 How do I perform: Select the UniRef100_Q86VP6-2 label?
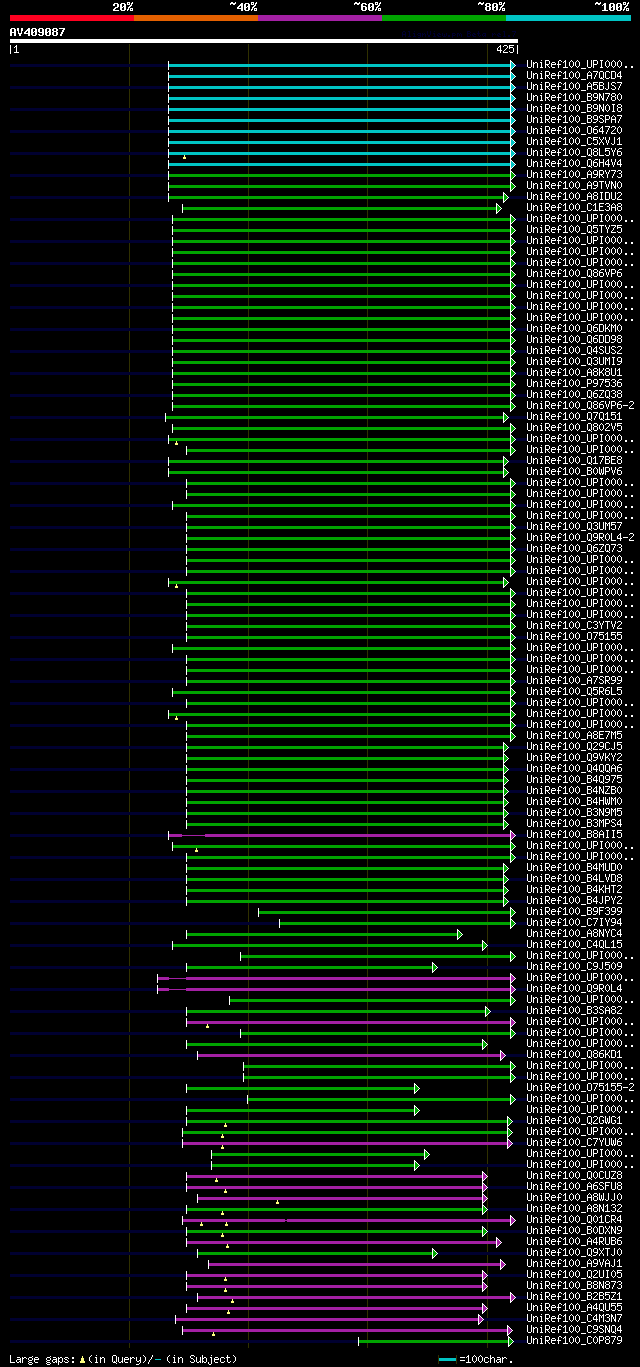pos(580,405)
